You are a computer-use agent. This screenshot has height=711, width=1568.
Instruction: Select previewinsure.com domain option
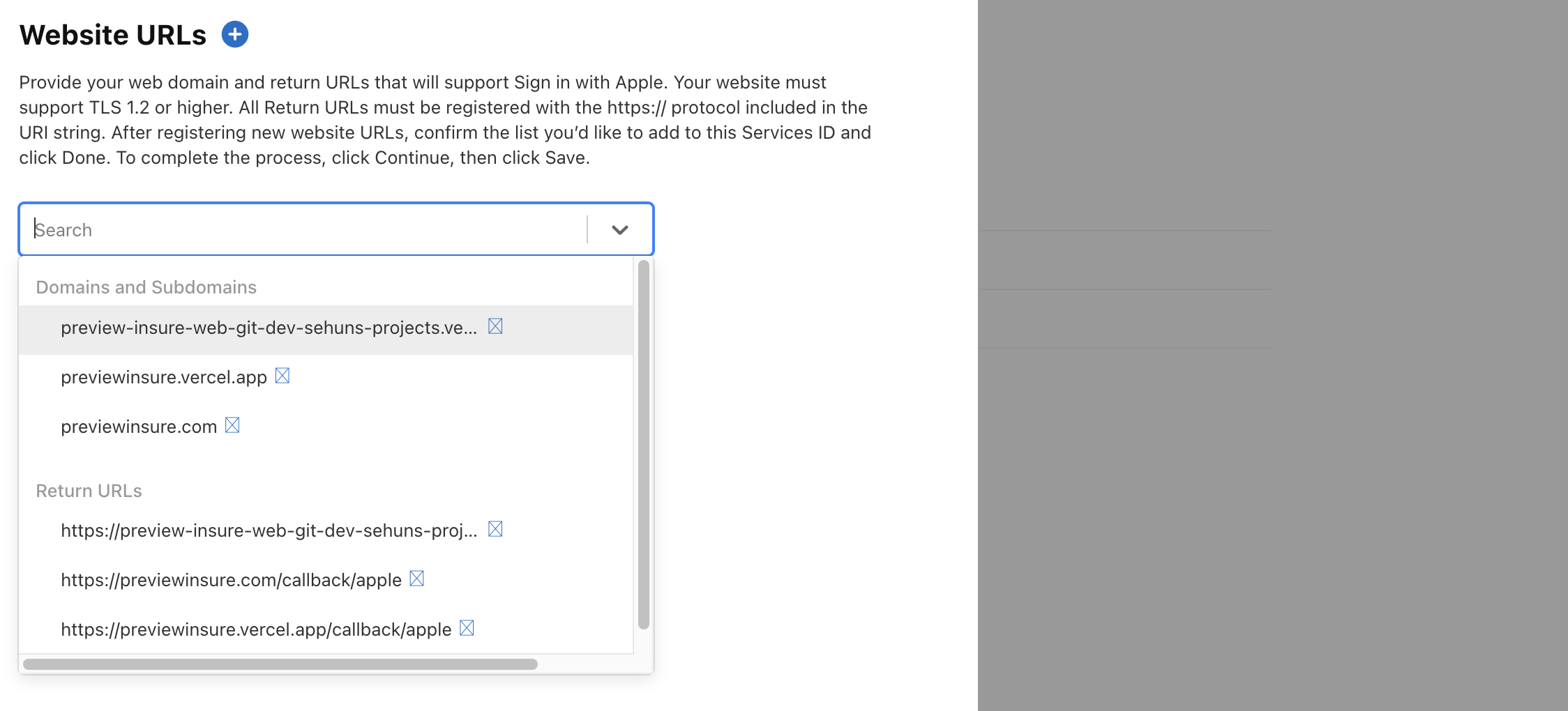pyautogui.click(x=326, y=428)
